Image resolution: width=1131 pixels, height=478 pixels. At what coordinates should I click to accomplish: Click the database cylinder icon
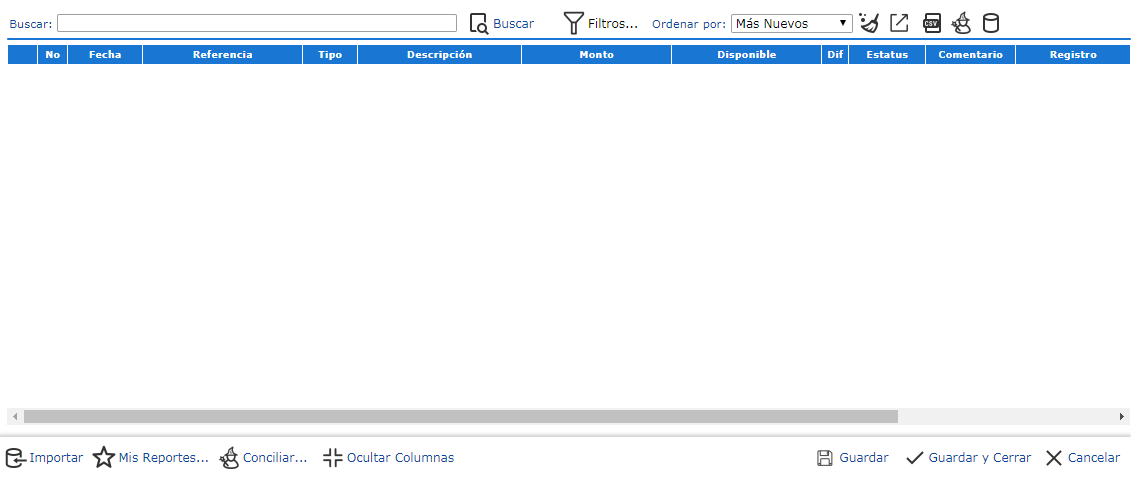click(991, 23)
